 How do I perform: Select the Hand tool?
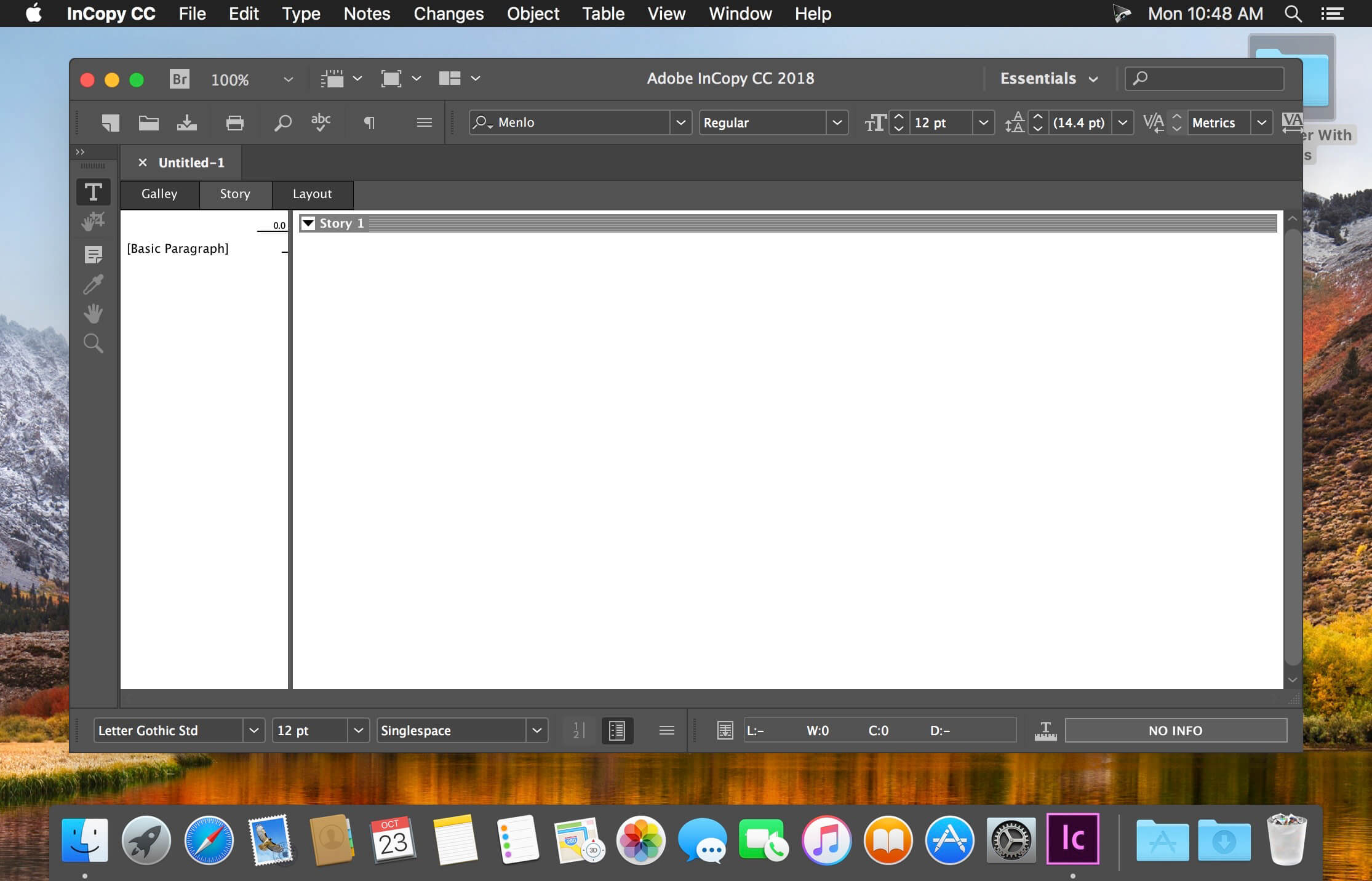(x=94, y=313)
